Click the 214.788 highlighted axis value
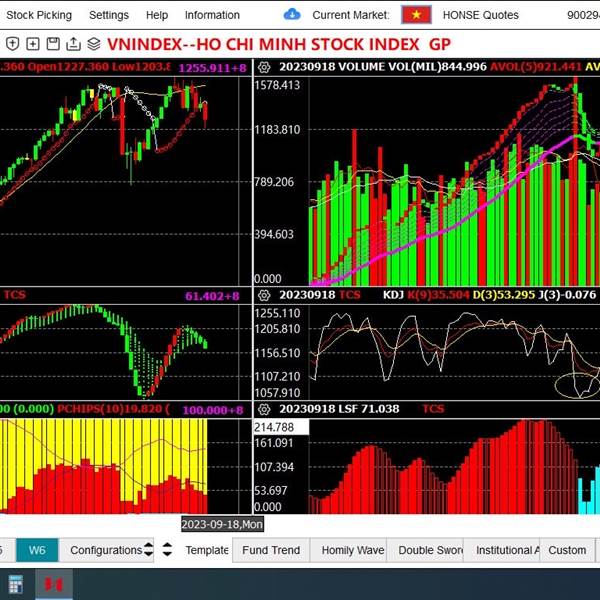Image resolution: width=600 pixels, height=600 pixels. click(281, 427)
